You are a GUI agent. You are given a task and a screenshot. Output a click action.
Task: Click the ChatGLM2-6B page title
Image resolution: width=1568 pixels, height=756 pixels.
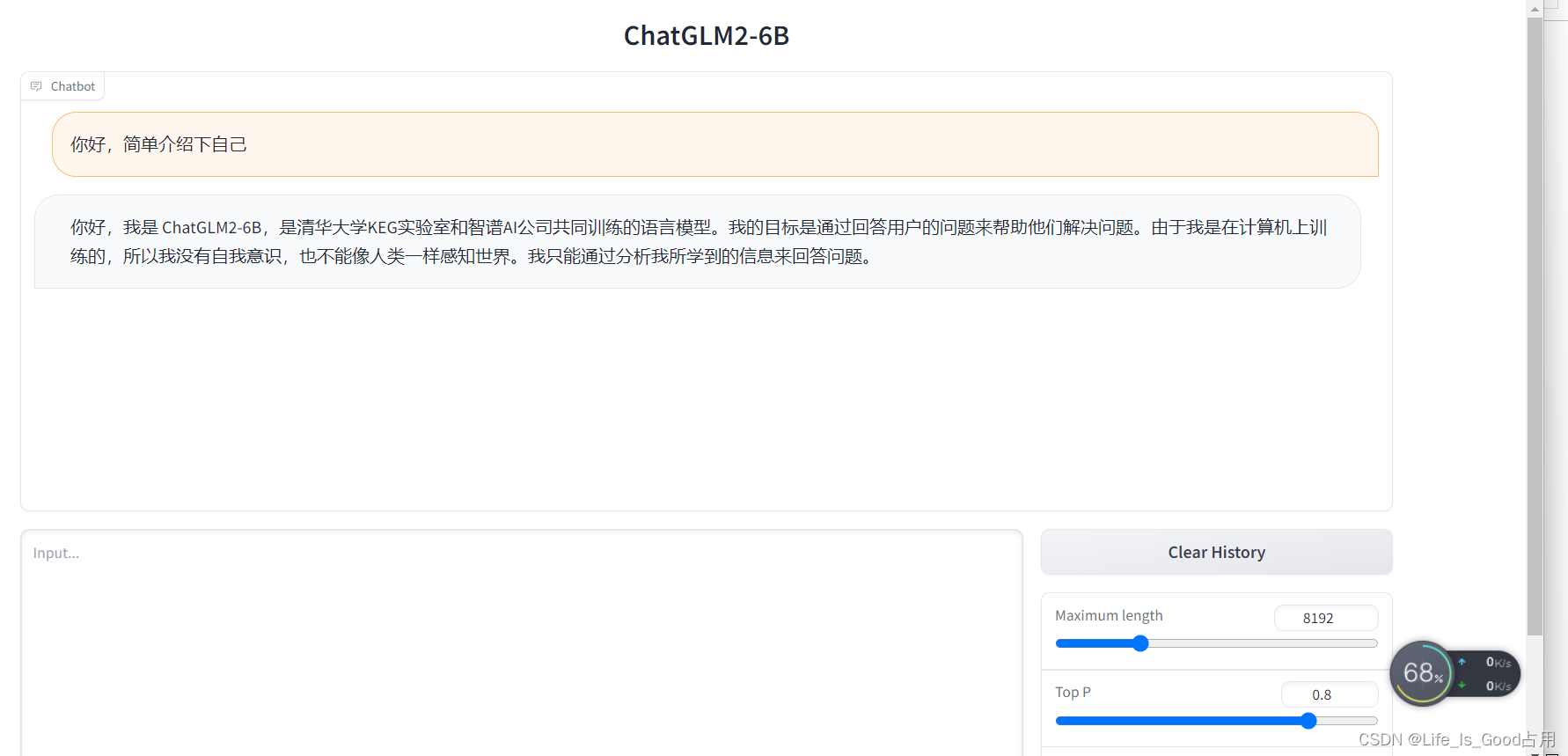tap(707, 35)
